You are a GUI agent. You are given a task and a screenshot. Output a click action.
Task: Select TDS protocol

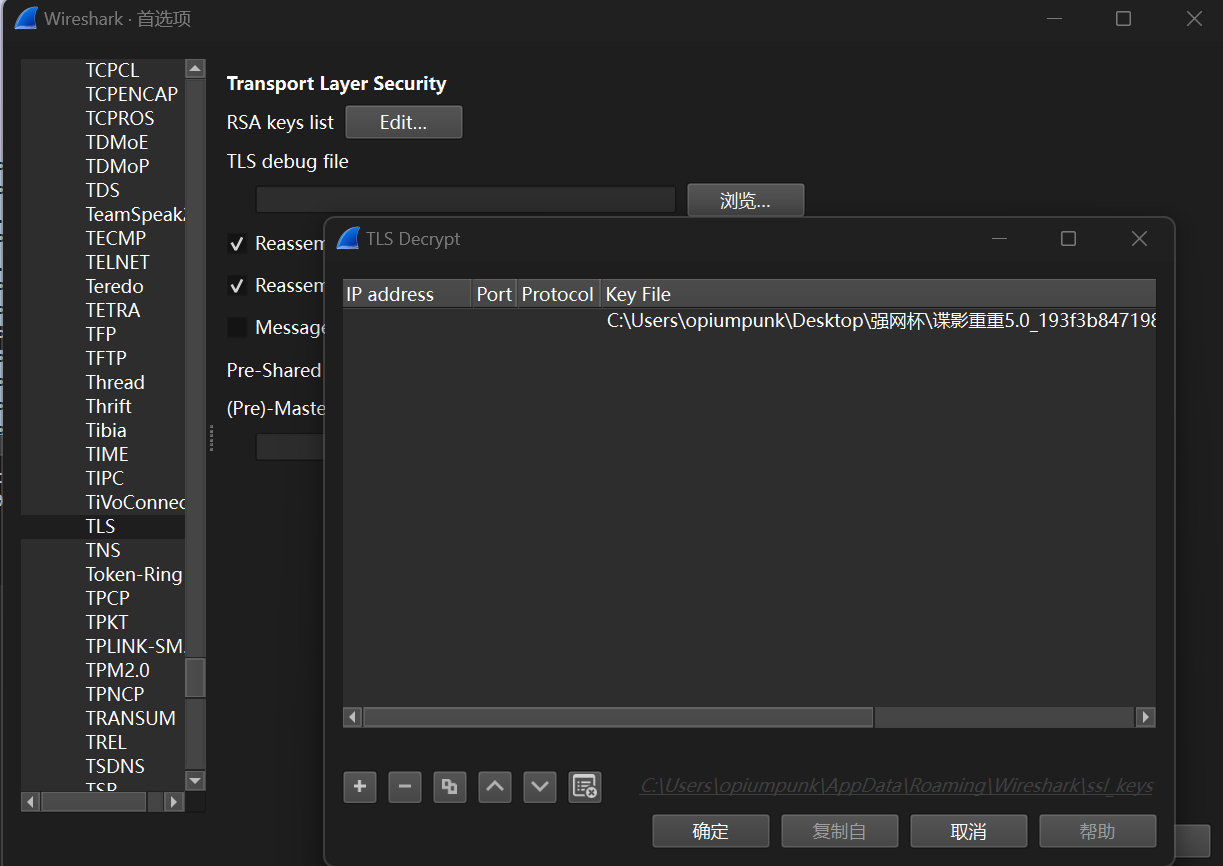tap(103, 190)
